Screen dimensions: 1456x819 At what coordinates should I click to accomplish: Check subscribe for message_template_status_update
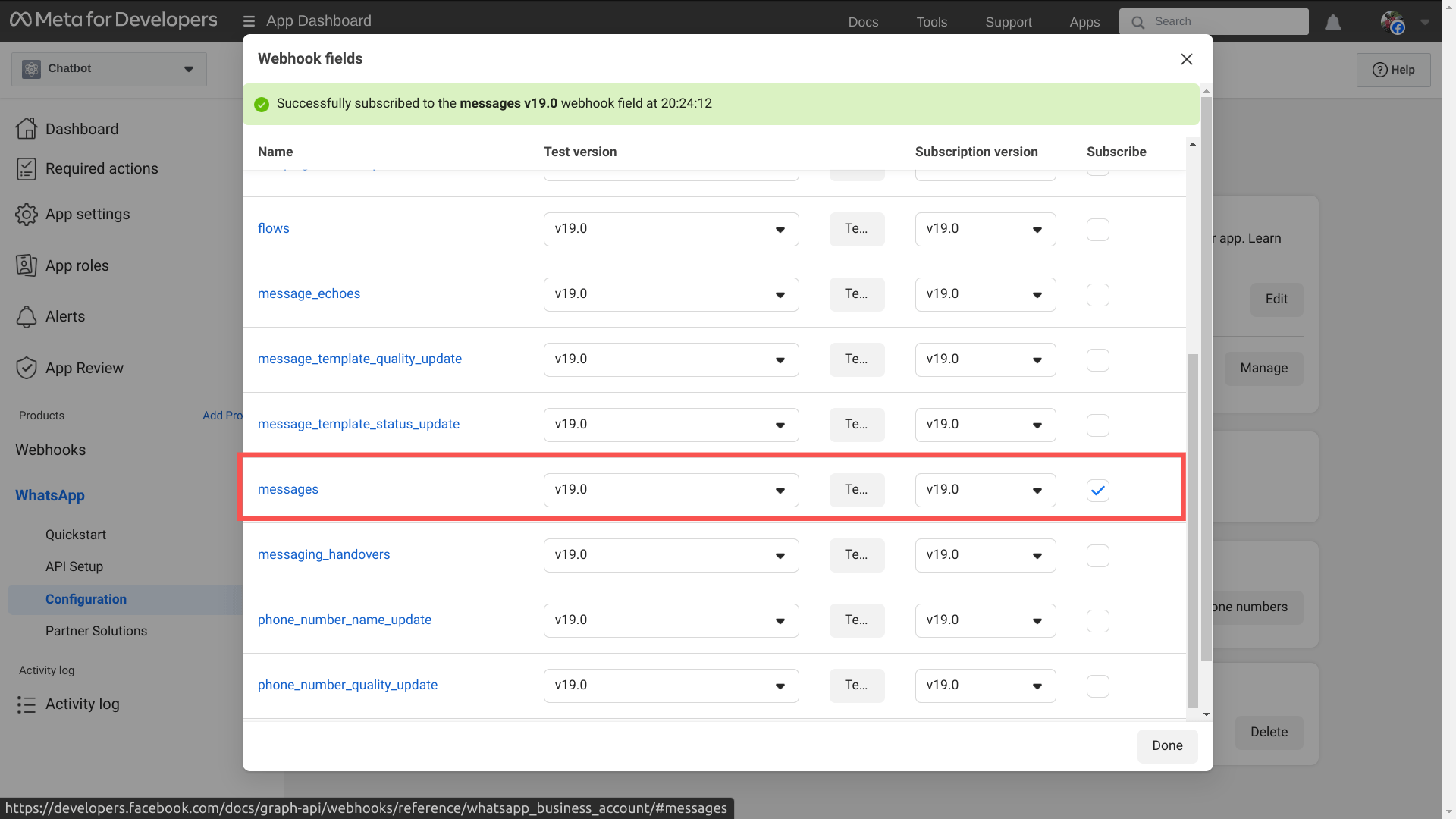point(1097,425)
